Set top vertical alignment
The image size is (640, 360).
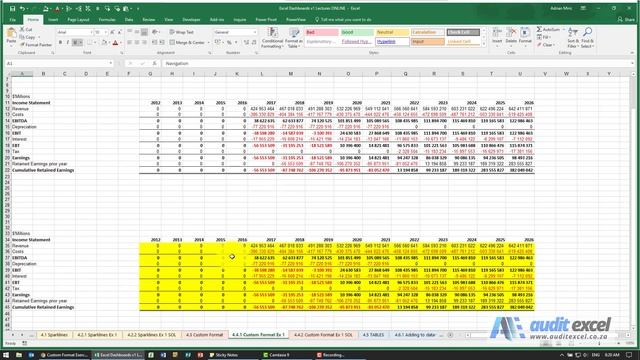[129, 32]
